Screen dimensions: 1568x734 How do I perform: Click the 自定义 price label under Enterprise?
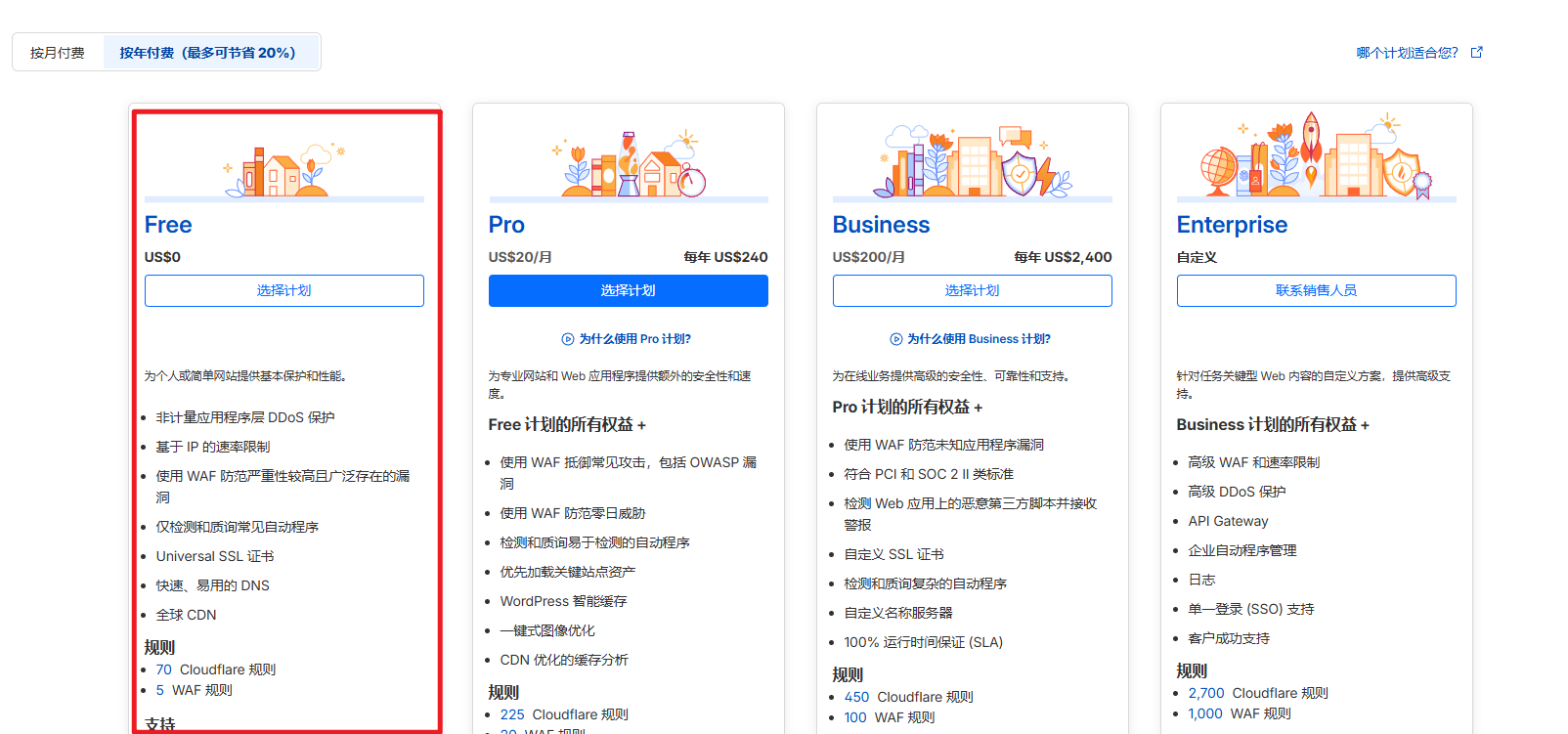(1197, 257)
